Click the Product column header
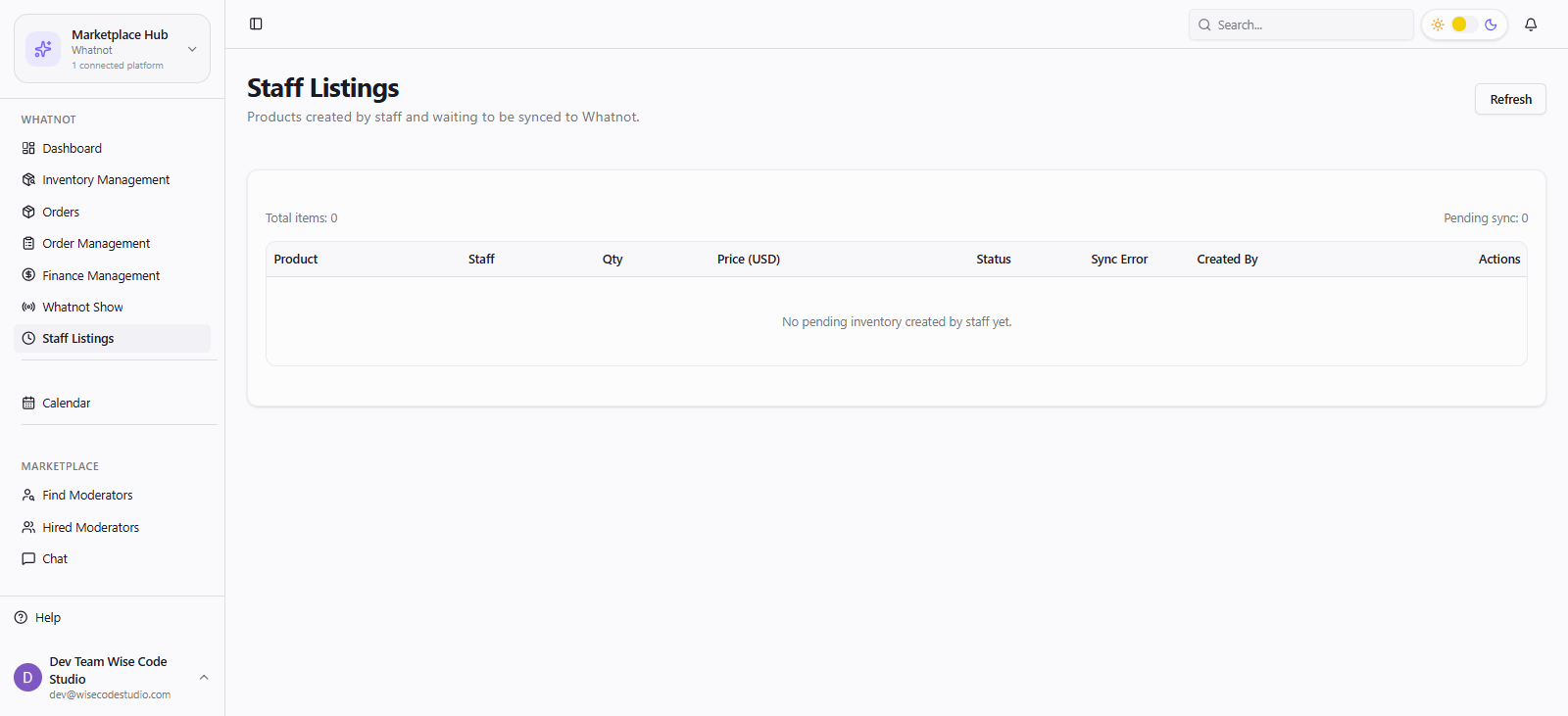This screenshot has height=716, width=1568. [x=296, y=259]
